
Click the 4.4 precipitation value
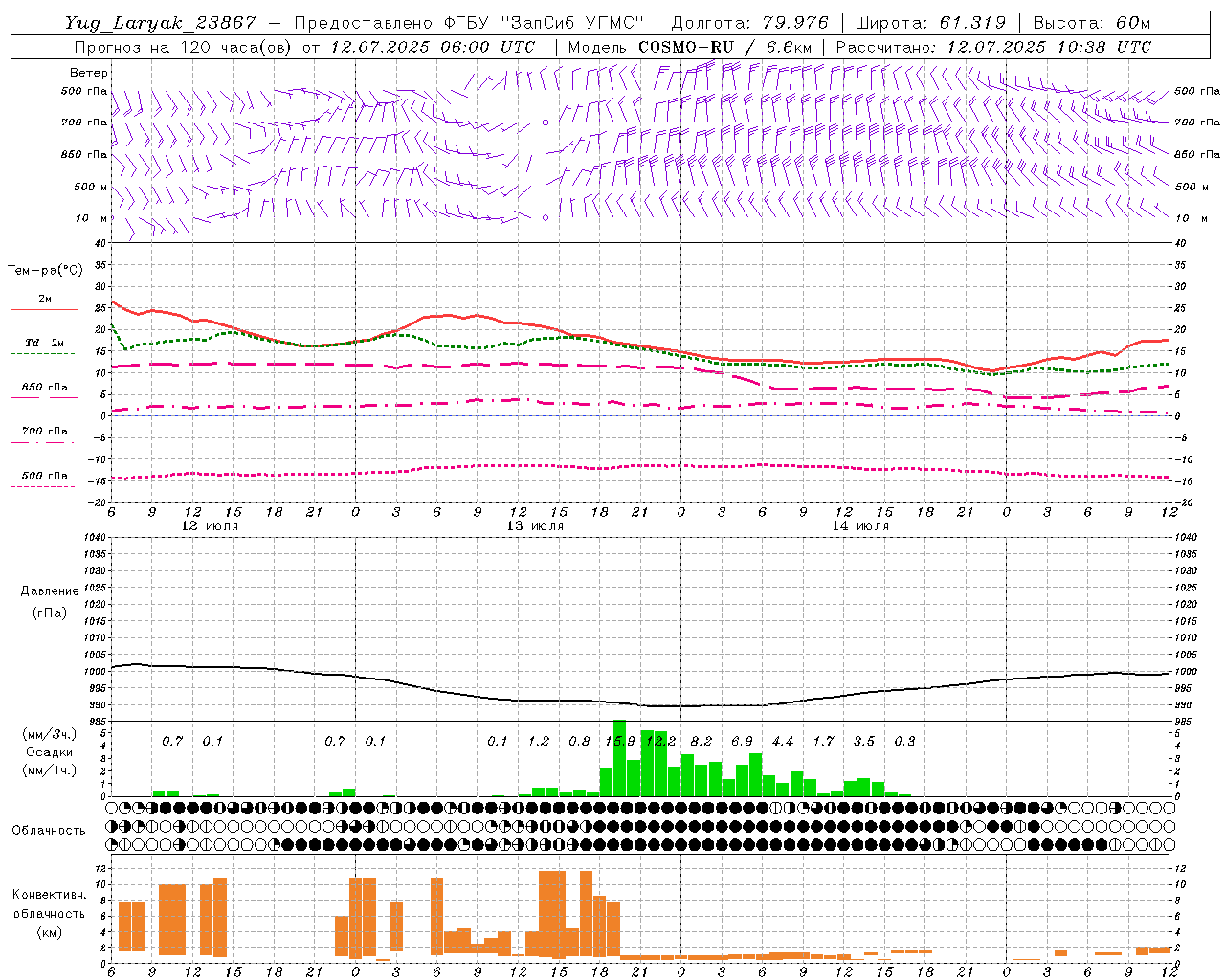tap(783, 741)
